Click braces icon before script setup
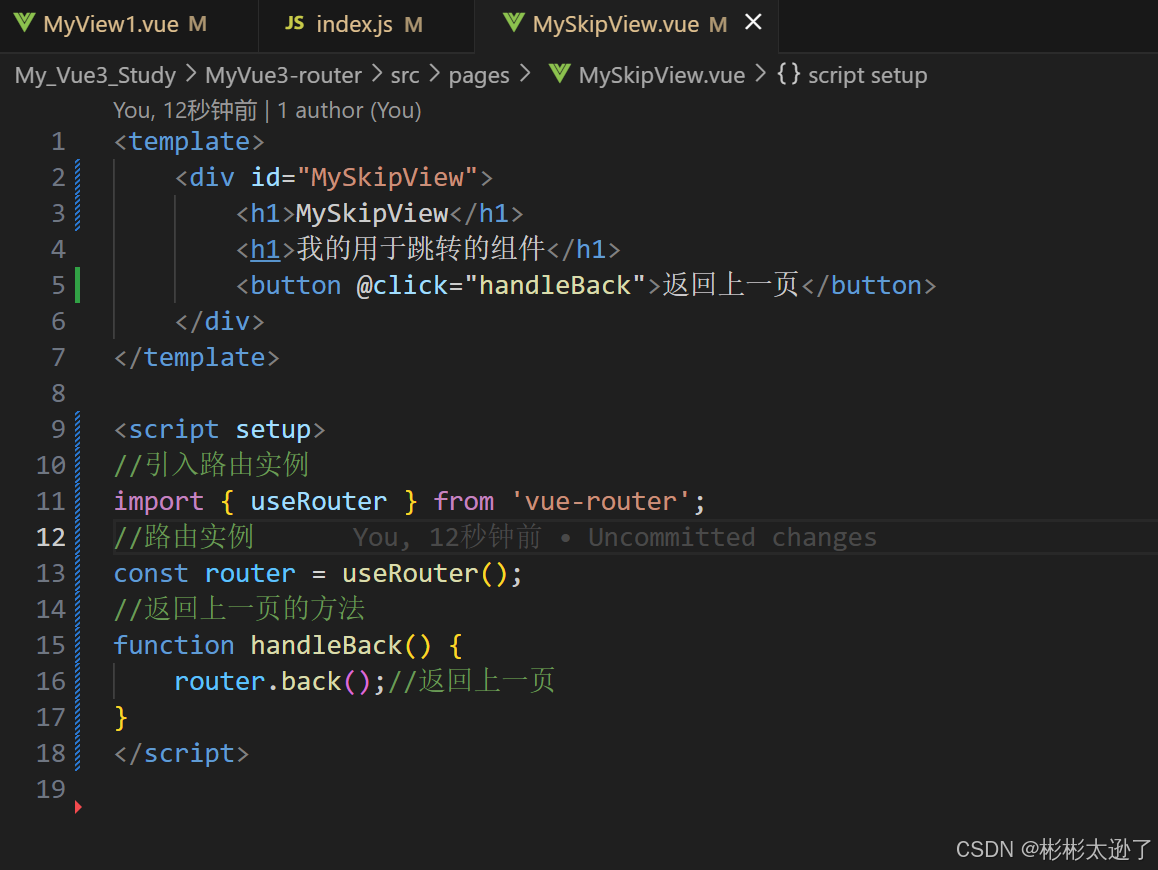Viewport: 1158px width, 870px height. coord(788,73)
